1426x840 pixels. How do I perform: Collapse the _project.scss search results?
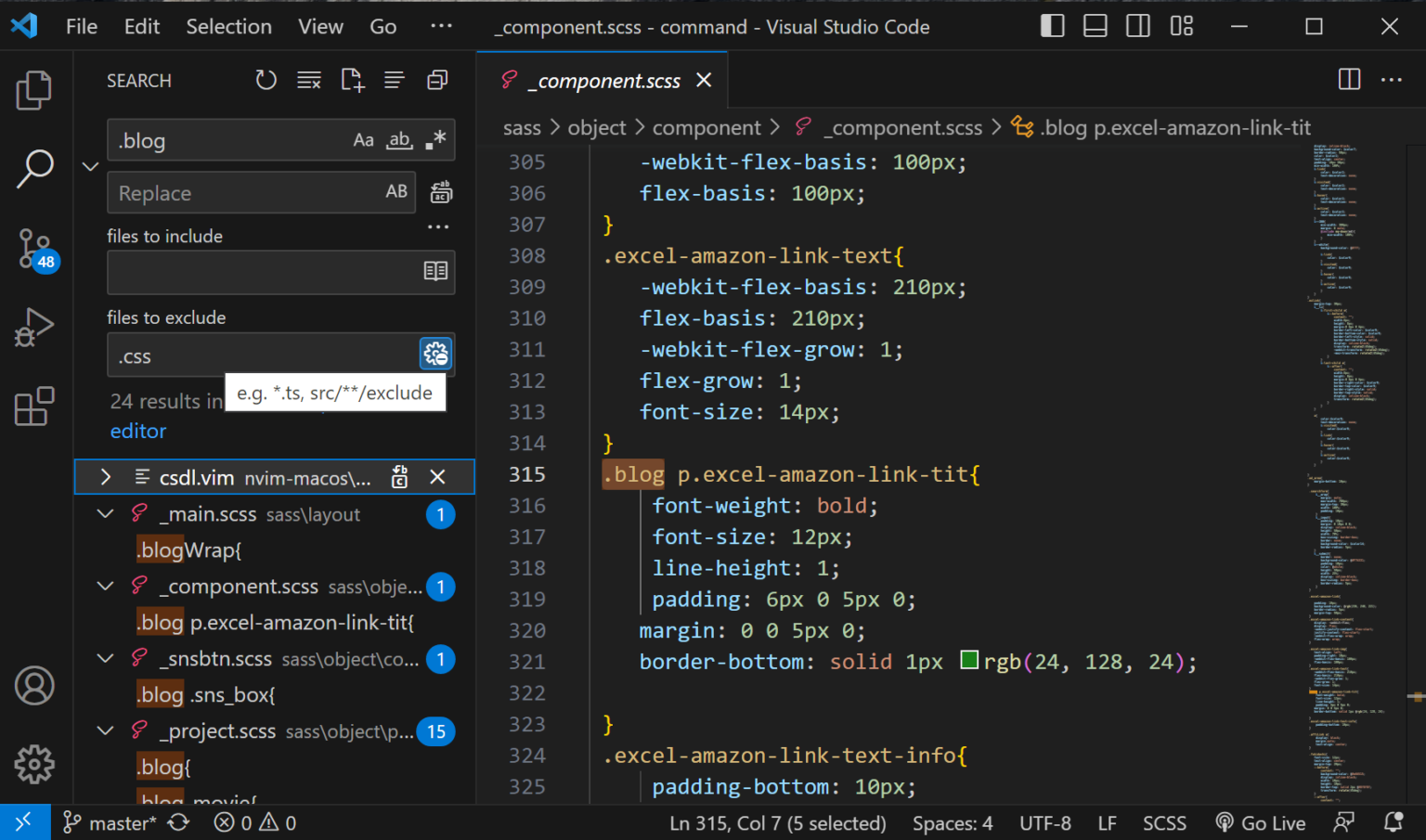(105, 730)
